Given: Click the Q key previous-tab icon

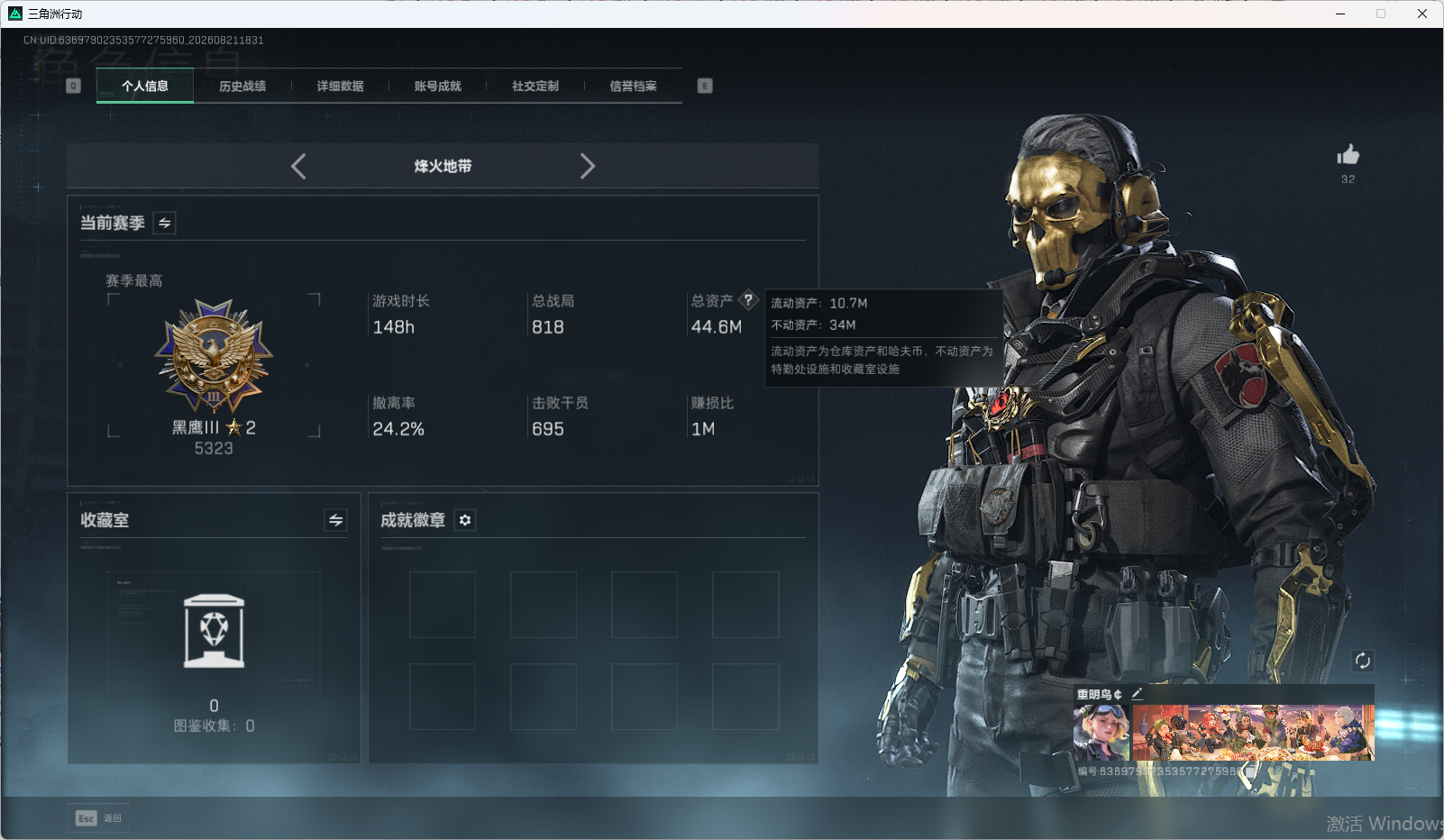Looking at the screenshot, I should [x=74, y=86].
